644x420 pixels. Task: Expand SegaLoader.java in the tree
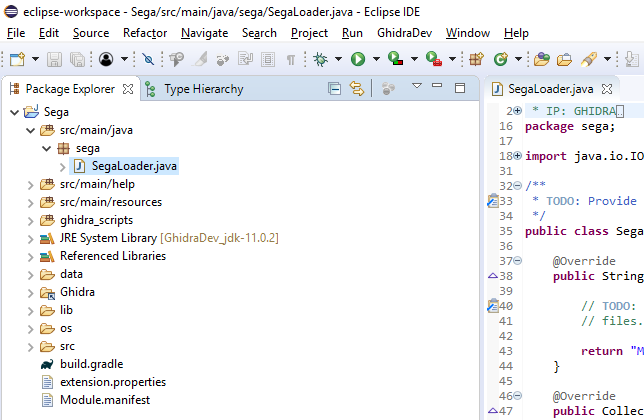pos(62,167)
